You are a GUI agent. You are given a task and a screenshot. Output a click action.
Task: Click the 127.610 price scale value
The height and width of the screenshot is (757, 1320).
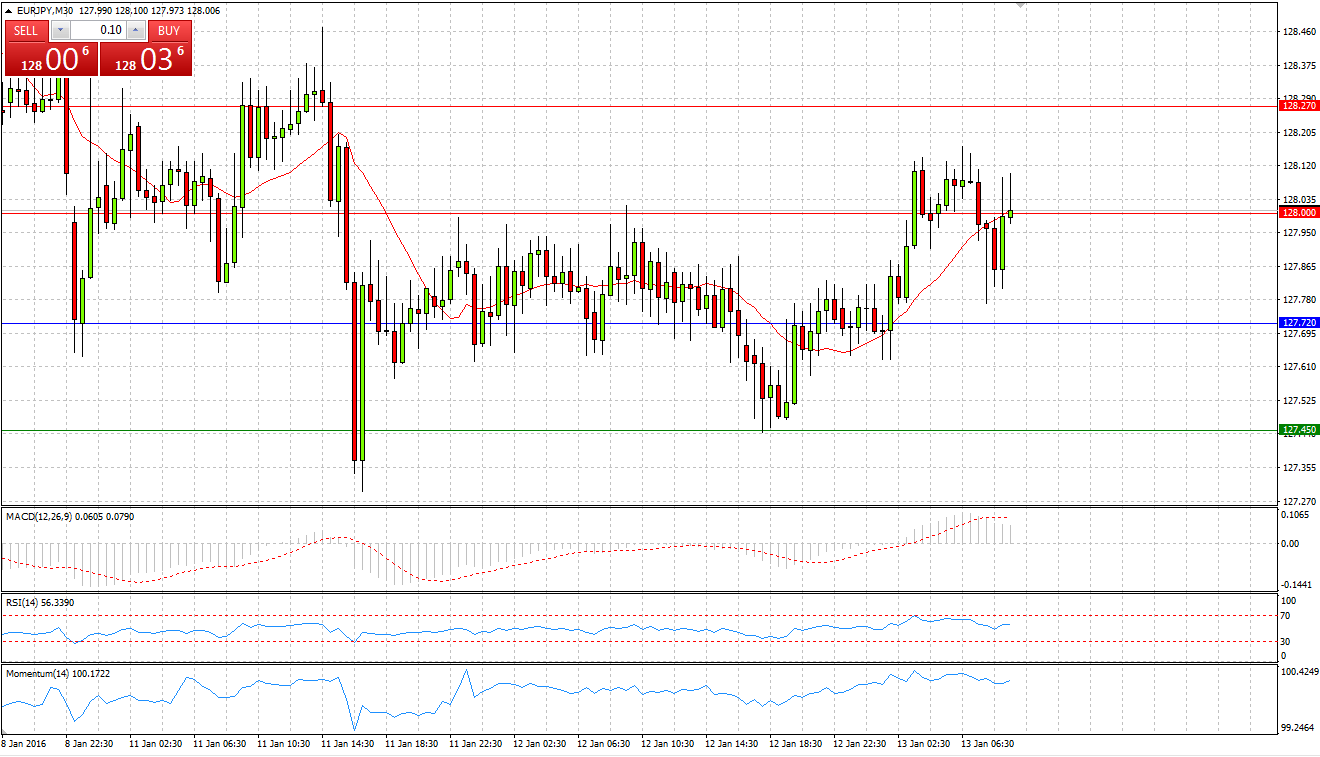(1299, 367)
